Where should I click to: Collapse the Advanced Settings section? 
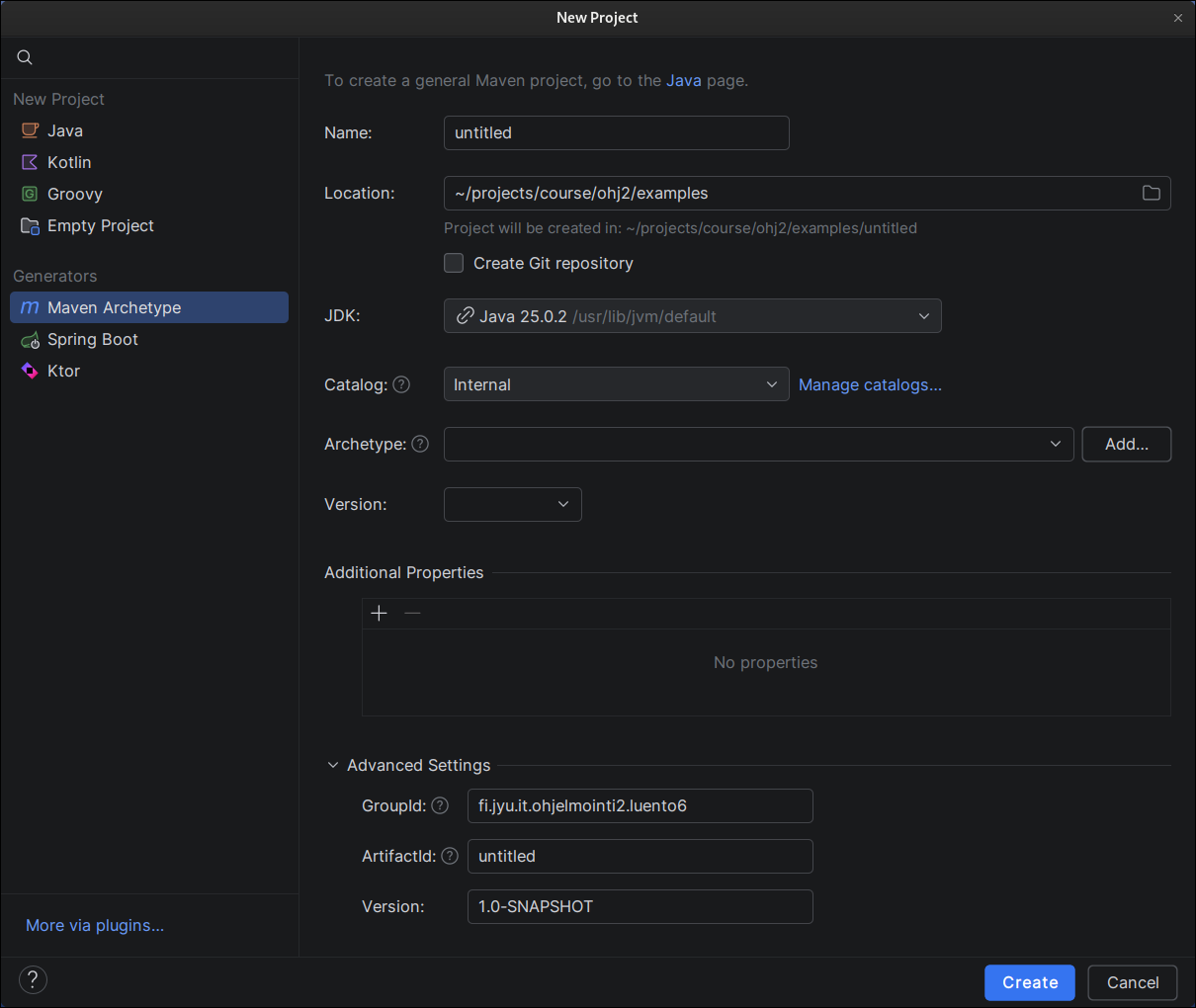(x=333, y=765)
